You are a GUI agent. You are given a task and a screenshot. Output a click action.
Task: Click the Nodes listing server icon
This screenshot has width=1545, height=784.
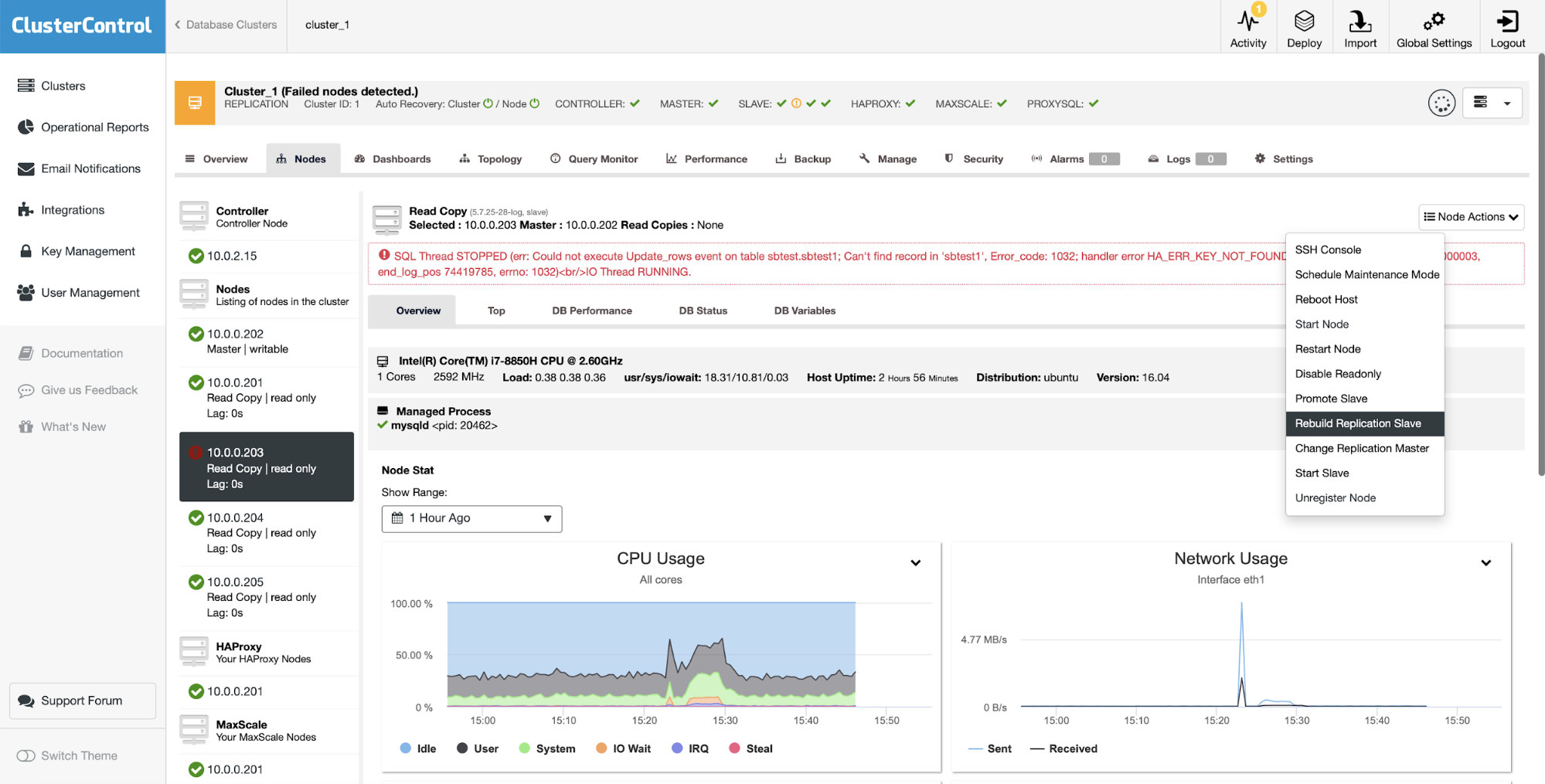(x=193, y=294)
